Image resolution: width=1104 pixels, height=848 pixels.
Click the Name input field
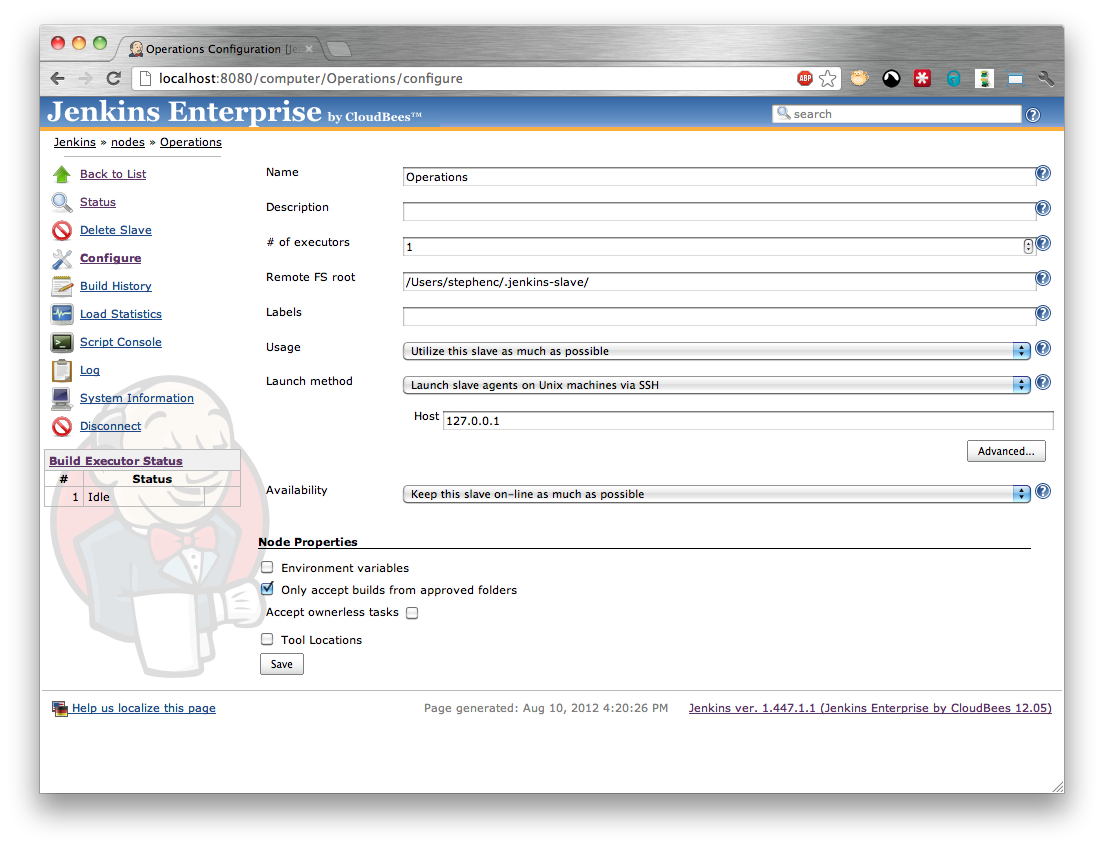pyautogui.click(x=719, y=177)
